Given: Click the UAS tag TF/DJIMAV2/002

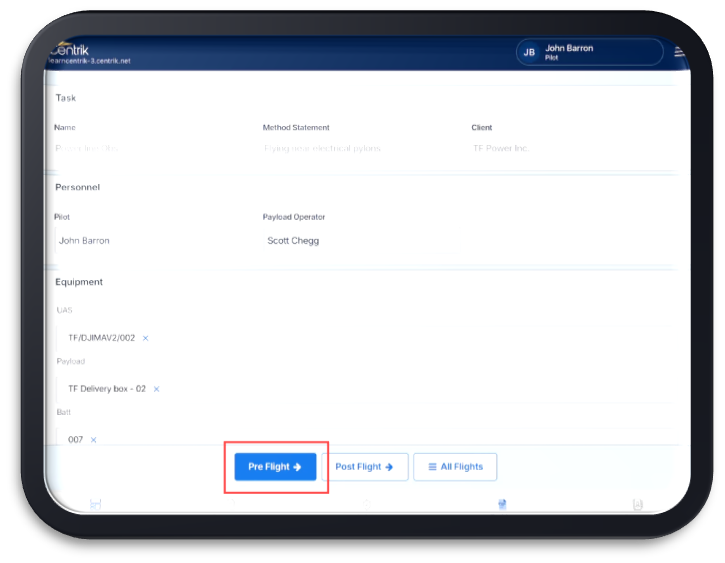Looking at the screenshot, I should point(102,338).
